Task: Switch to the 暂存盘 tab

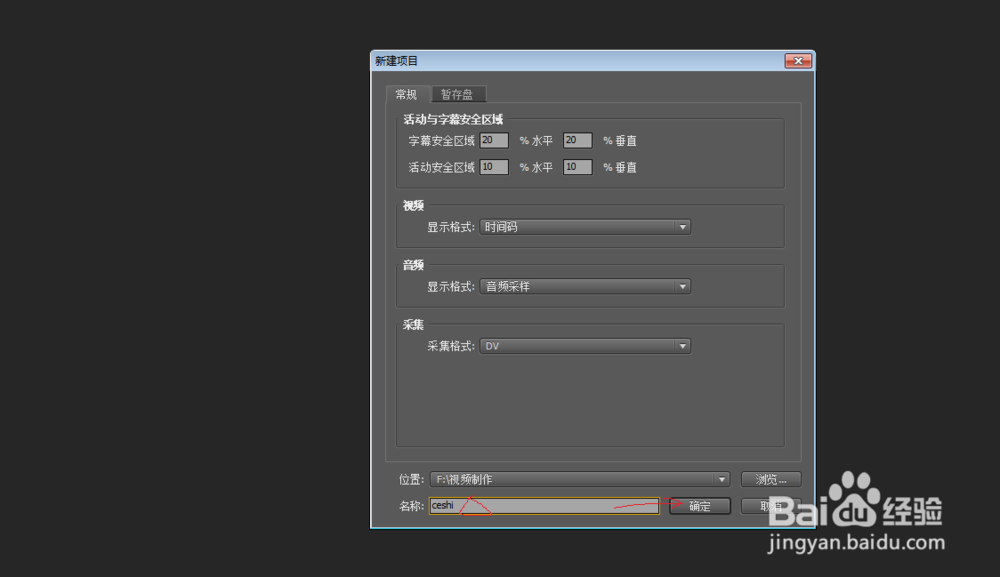Action: pyautogui.click(x=458, y=94)
